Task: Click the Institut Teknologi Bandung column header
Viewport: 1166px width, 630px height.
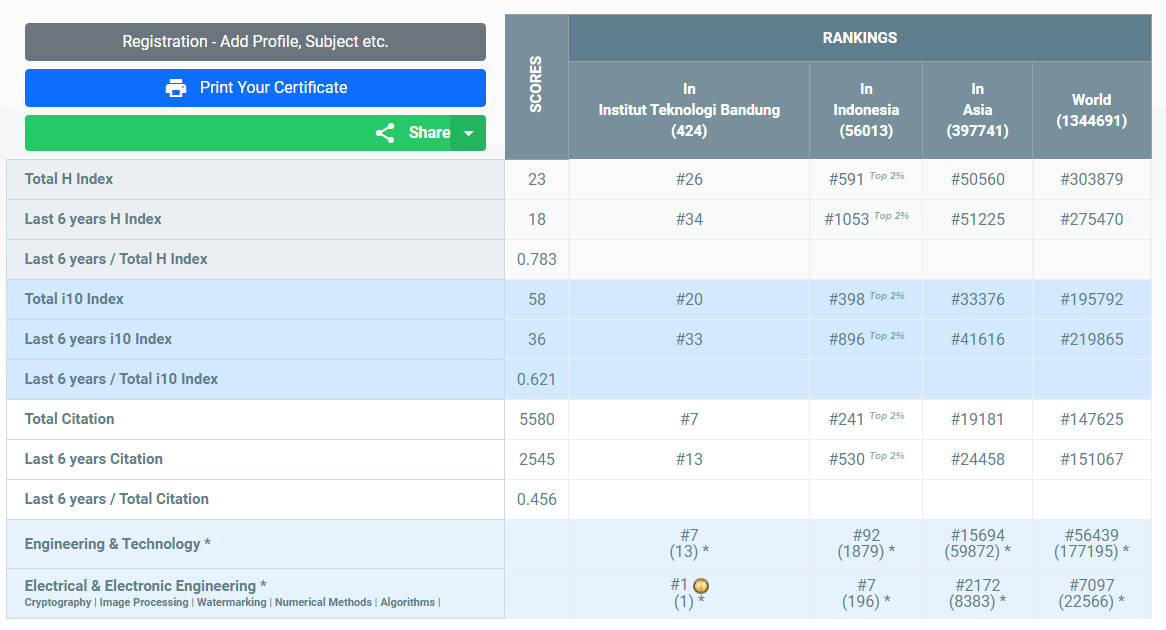Action: (x=689, y=110)
